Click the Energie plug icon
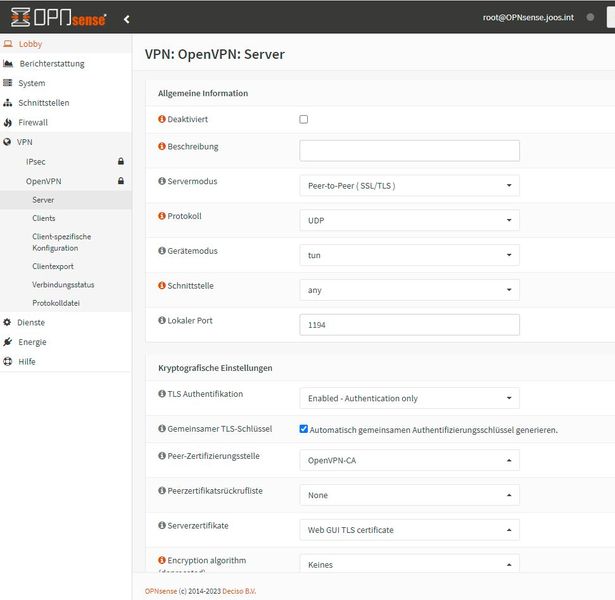This screenshot has height=600, width=615. [x=7, y=342]
